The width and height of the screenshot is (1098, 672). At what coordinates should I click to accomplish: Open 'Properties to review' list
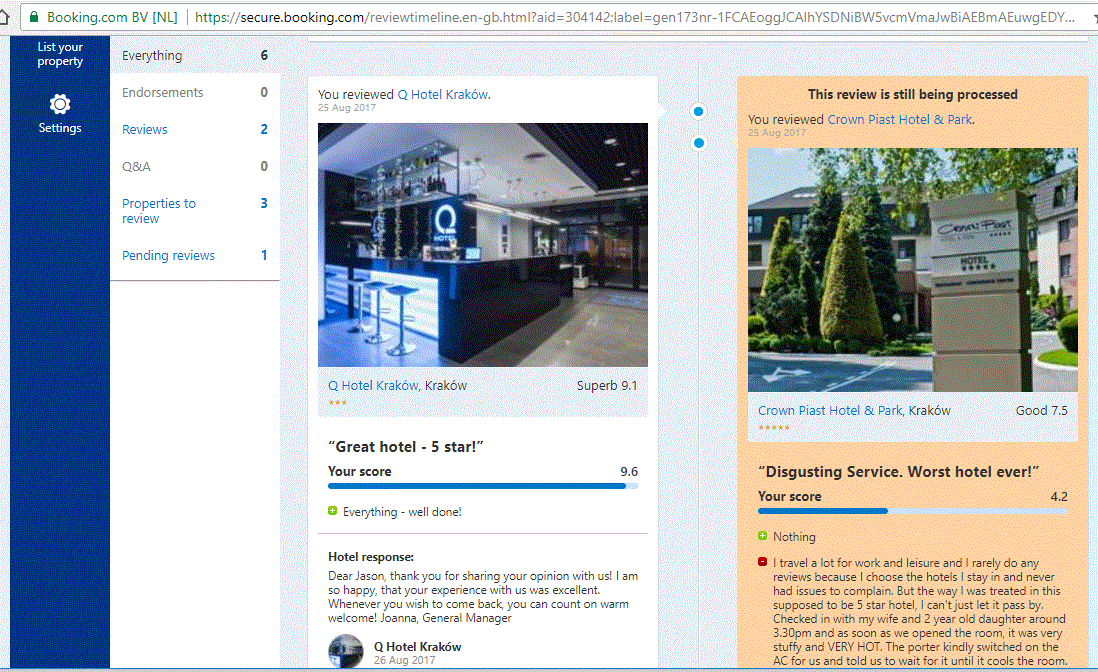(159, 211)
